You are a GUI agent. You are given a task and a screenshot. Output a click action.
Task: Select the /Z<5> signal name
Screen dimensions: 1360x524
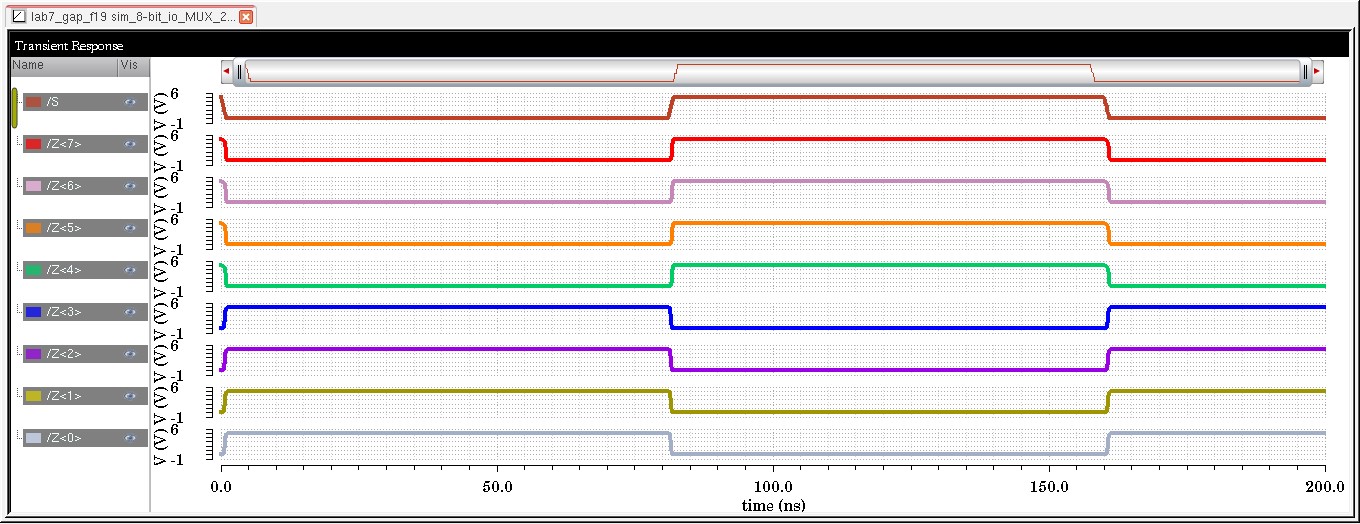pos(63,228)
